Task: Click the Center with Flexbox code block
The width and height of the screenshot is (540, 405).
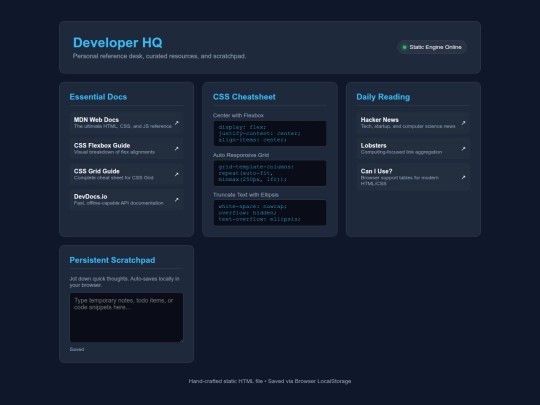Action: coord(270,134)
